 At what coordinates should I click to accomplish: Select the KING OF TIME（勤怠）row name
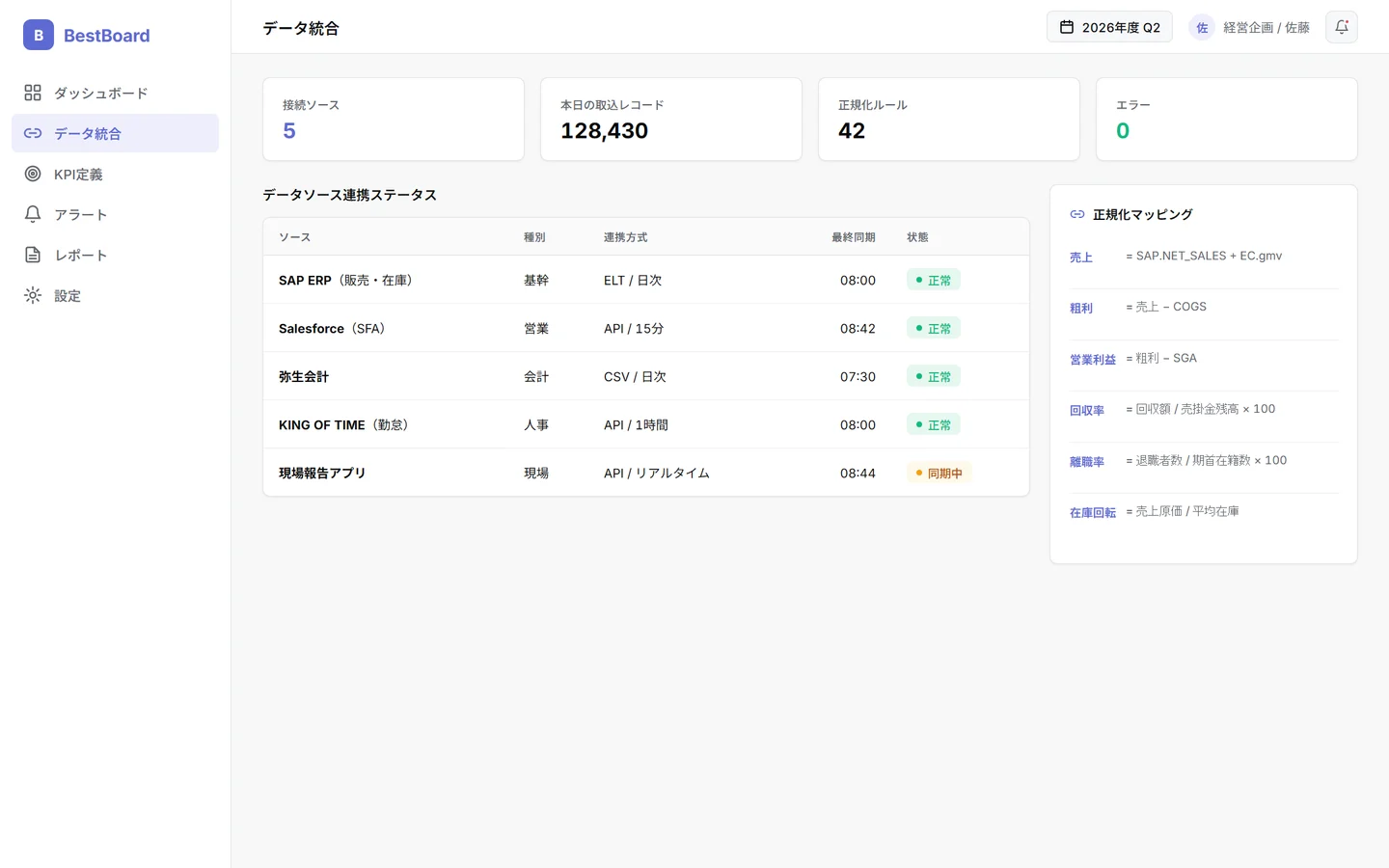pos(345,424)
